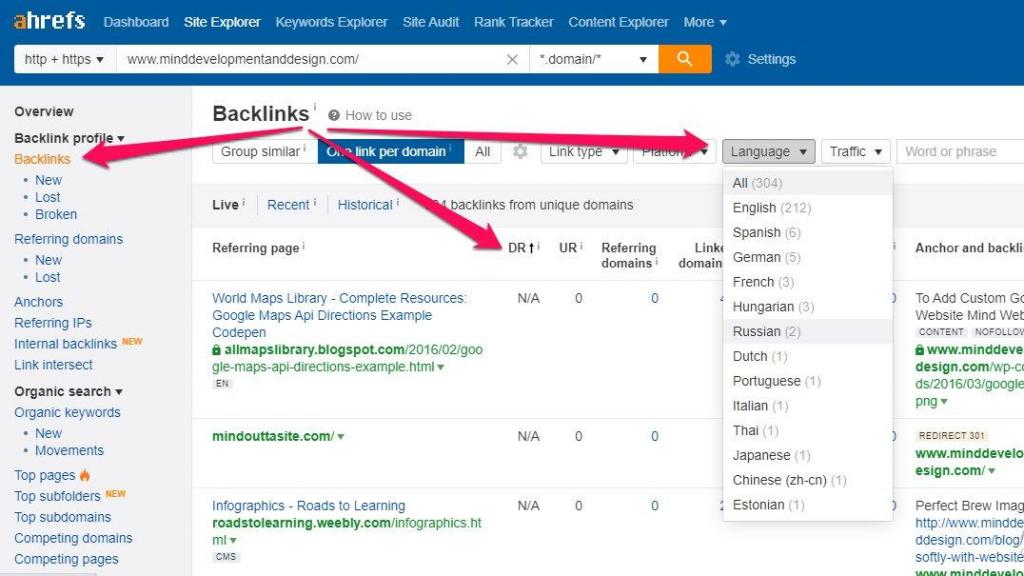
Task: Open Broken backlinks in the sidebar
Action: (56, 214)
